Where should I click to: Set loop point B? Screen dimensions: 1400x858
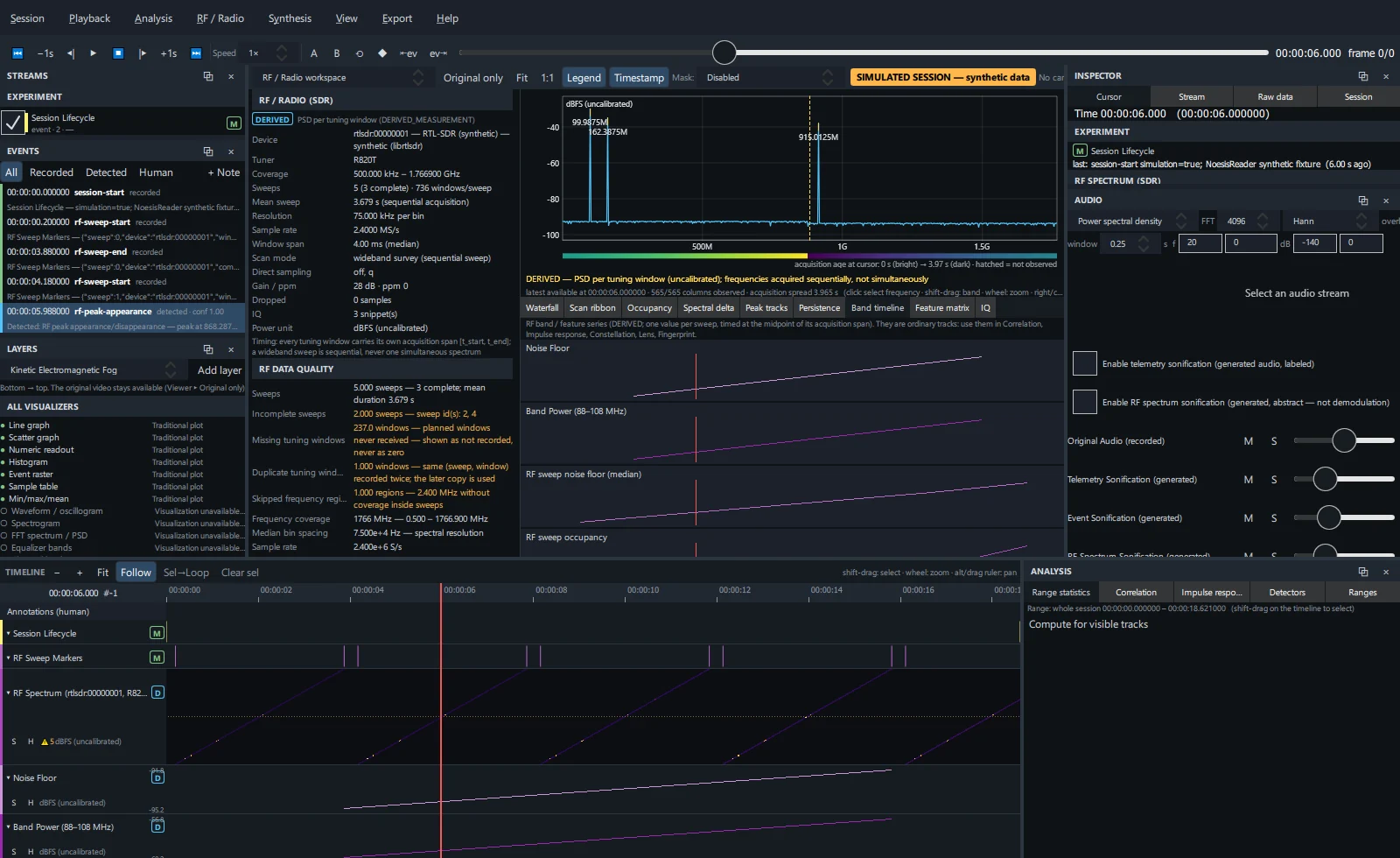point(337,53)
